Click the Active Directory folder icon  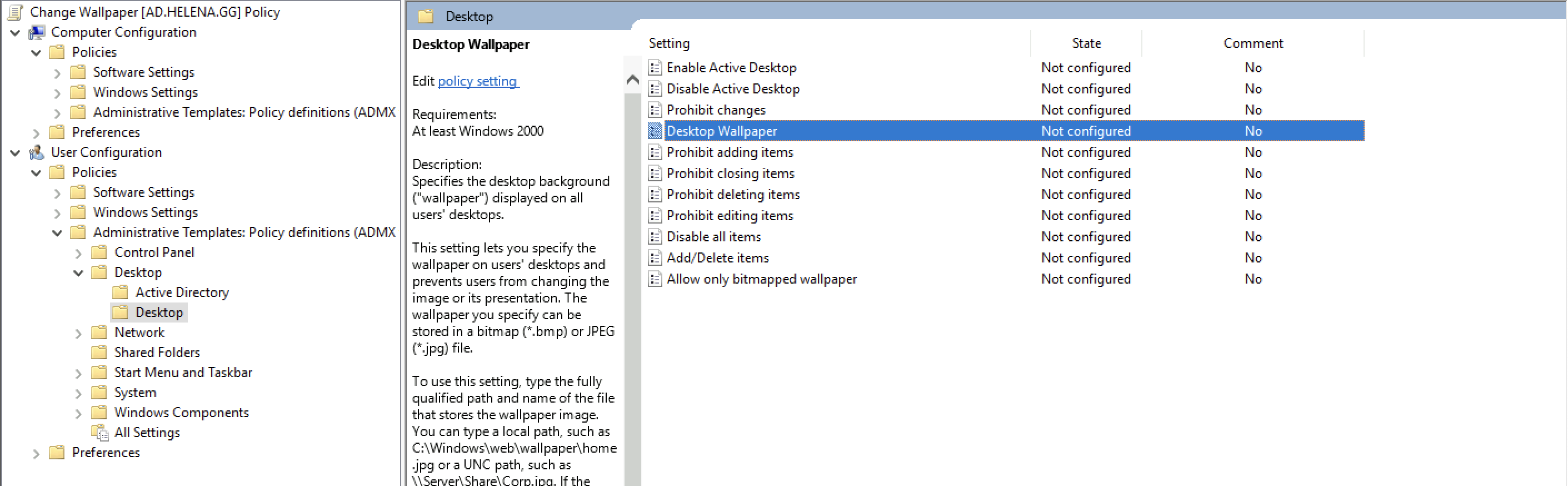(121, 292)
